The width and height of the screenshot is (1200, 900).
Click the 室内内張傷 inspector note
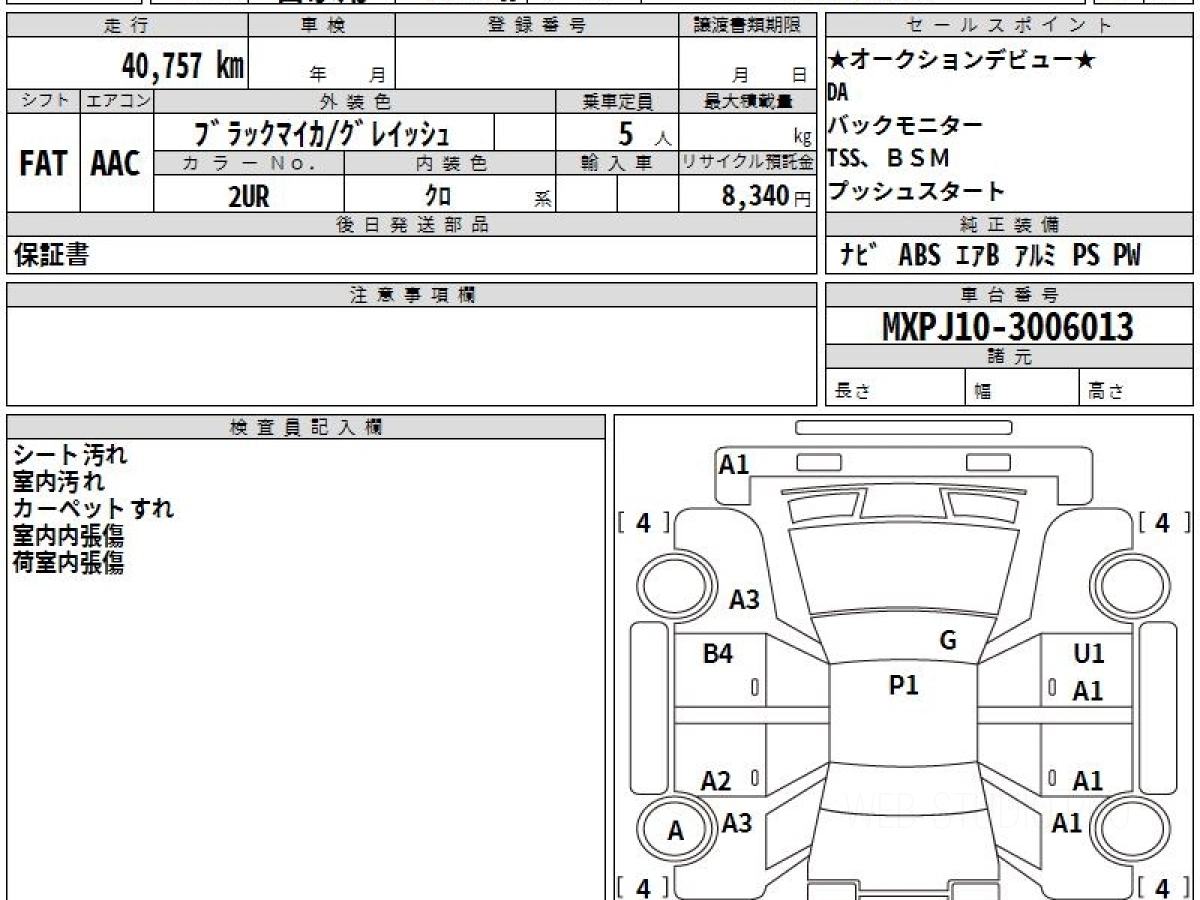tap(69, 536)
